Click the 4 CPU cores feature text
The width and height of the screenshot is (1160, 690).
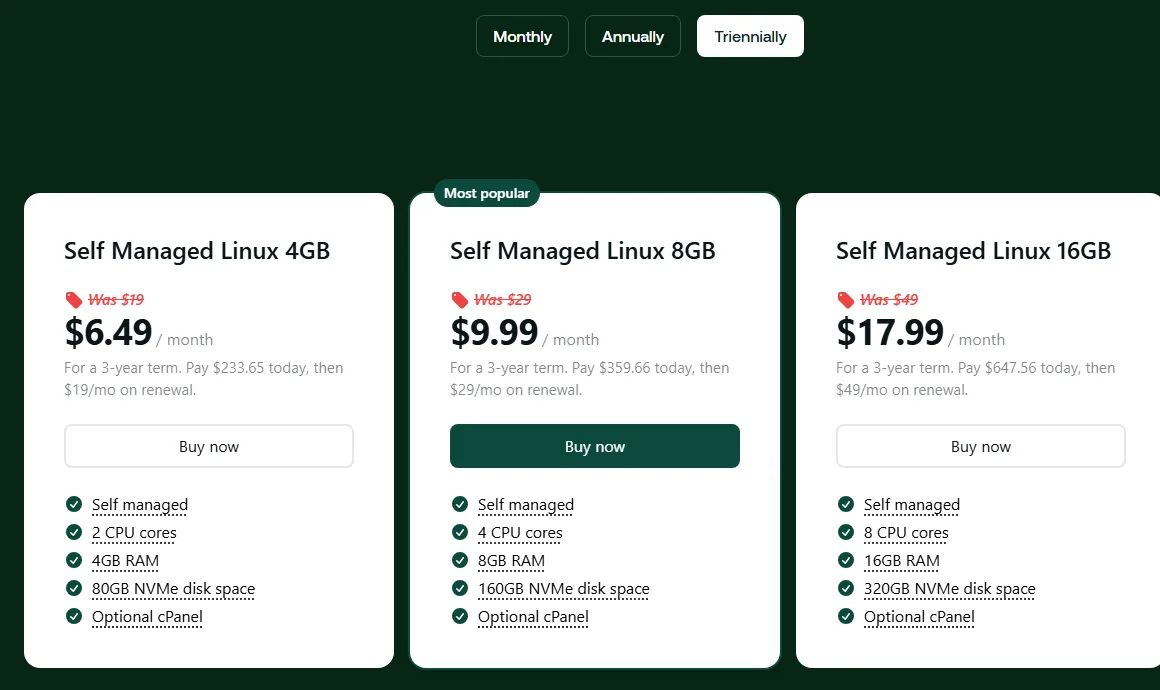click(520, 532)
